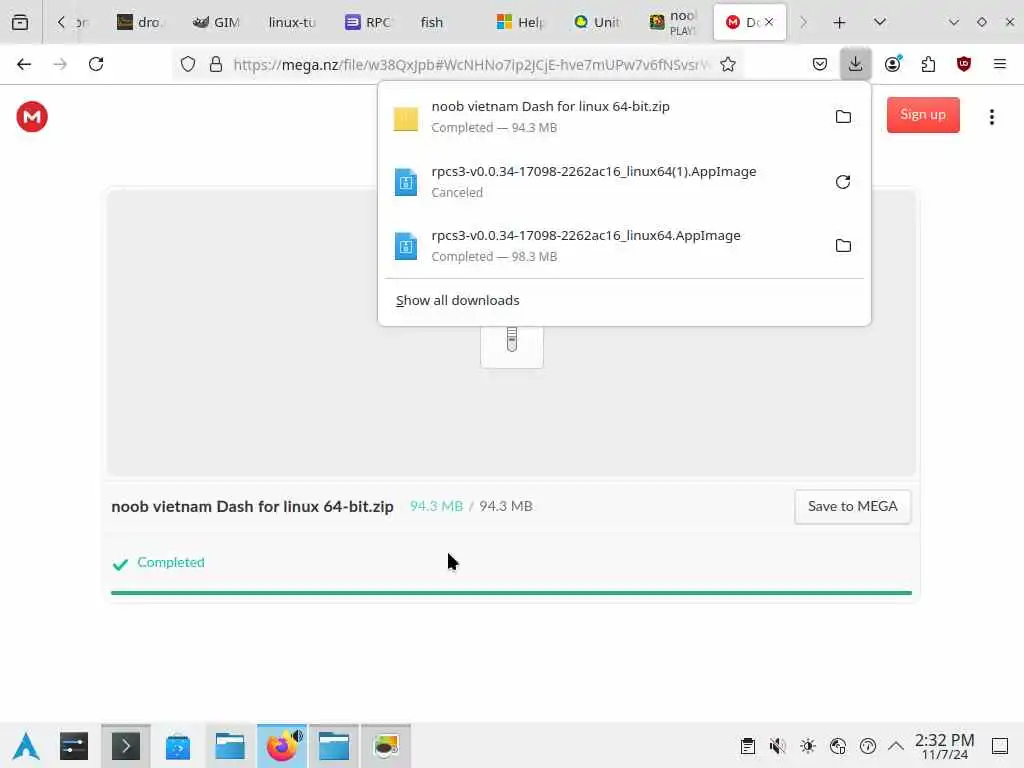1024x768 pixels.
Task: Switch to the 'dro' browser tab
Action: tap(139, 22)
